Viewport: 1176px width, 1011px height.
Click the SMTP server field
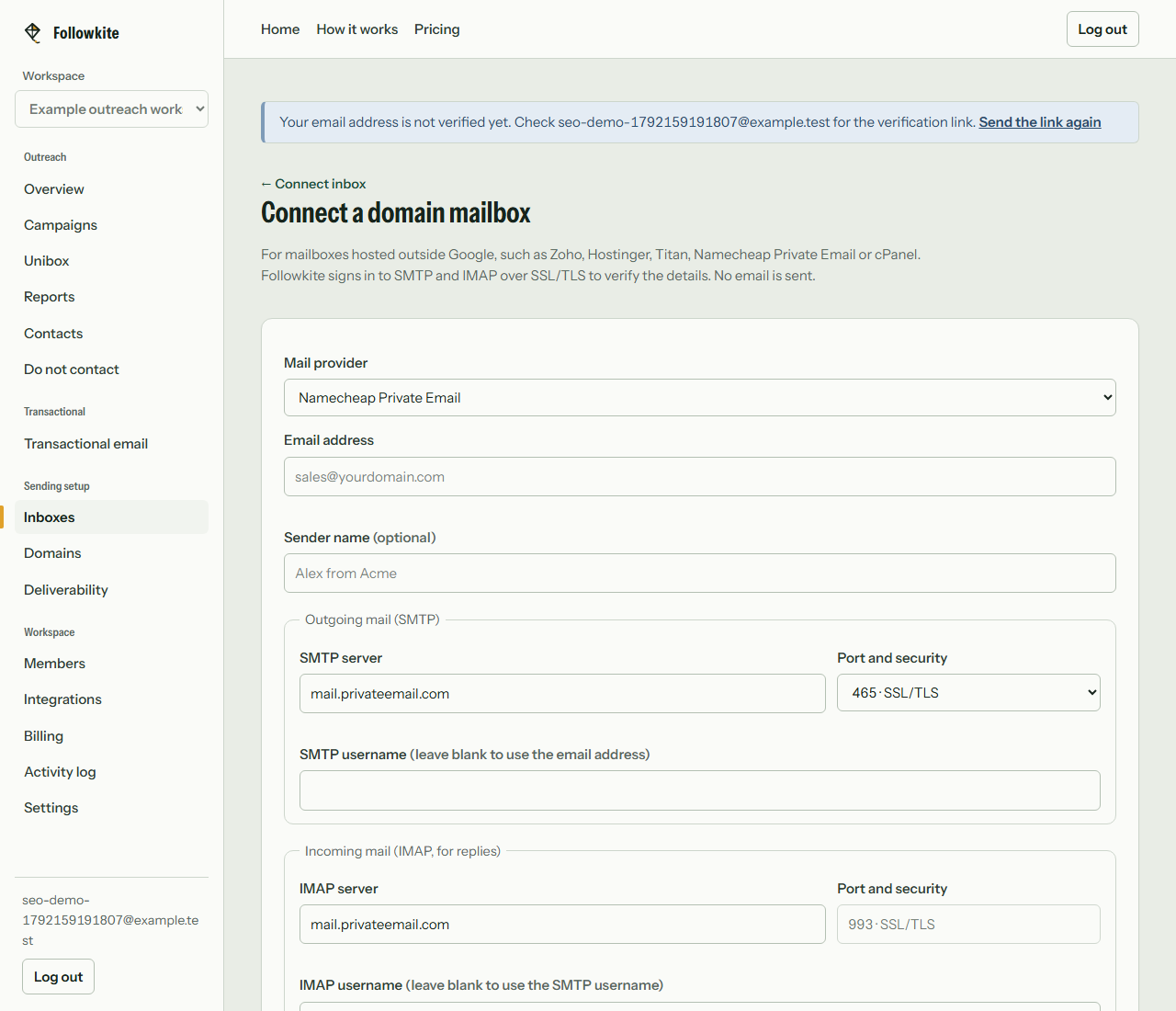coord(562,694)
